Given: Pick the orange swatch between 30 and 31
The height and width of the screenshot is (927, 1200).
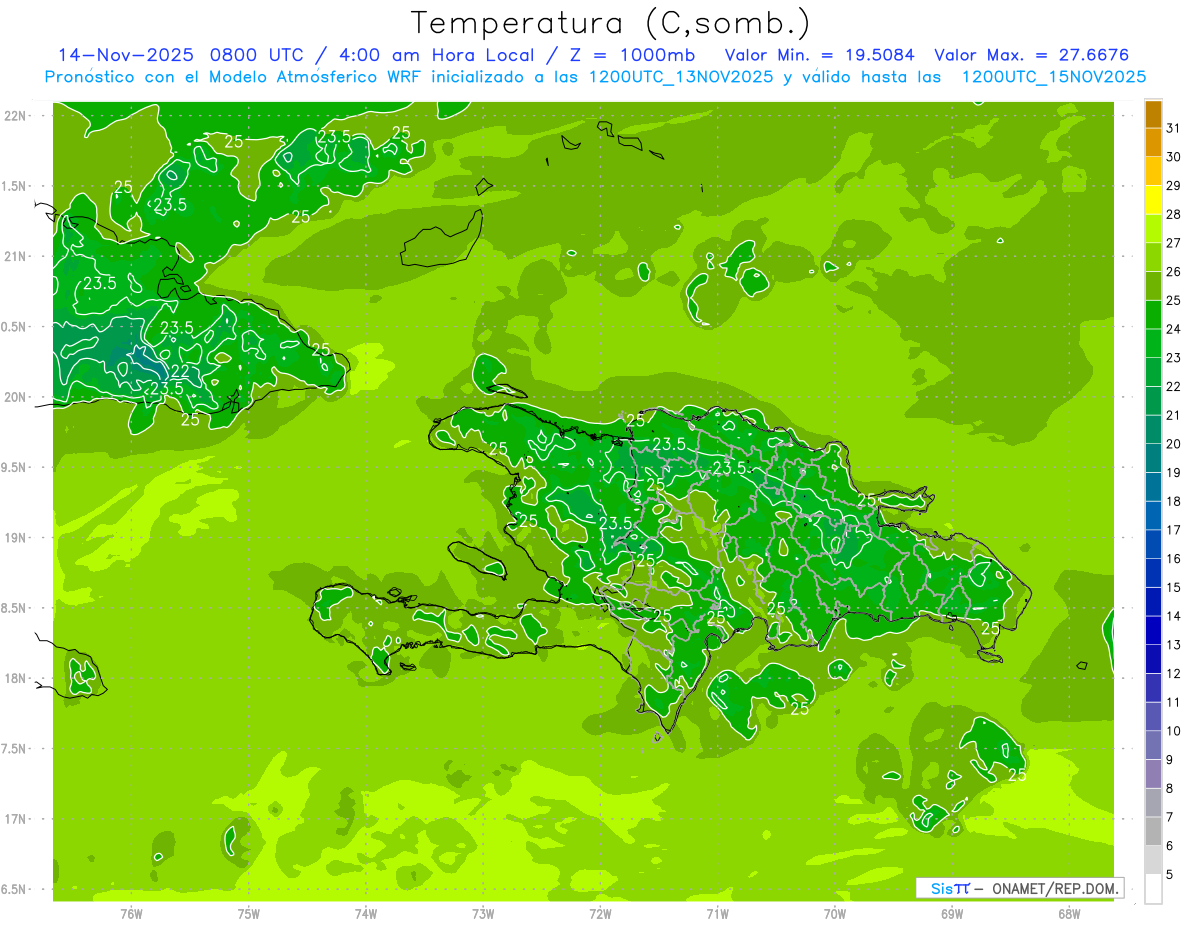Looking at the screenshot, I should (x=1153, y=143).
